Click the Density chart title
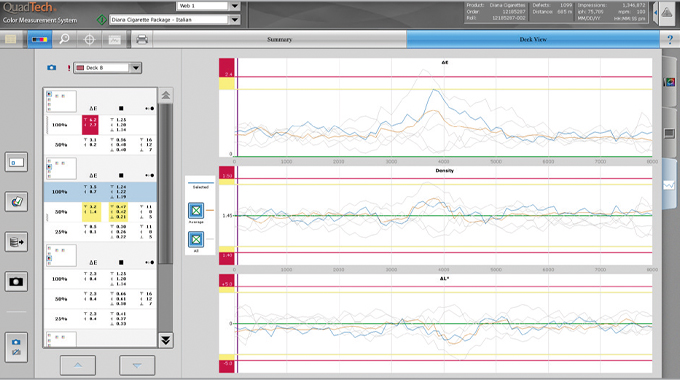 point(445,170)
